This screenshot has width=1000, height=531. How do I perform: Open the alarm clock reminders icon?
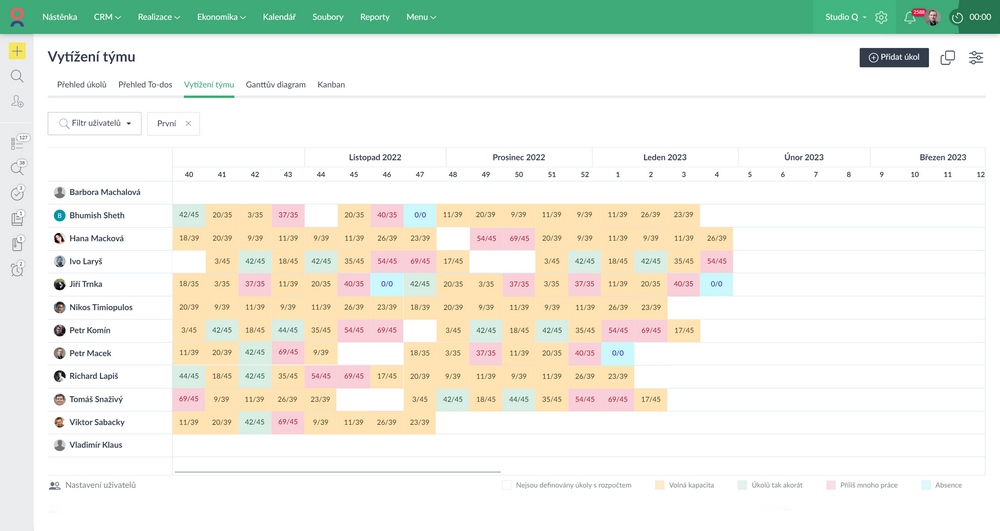pos(17,269)
